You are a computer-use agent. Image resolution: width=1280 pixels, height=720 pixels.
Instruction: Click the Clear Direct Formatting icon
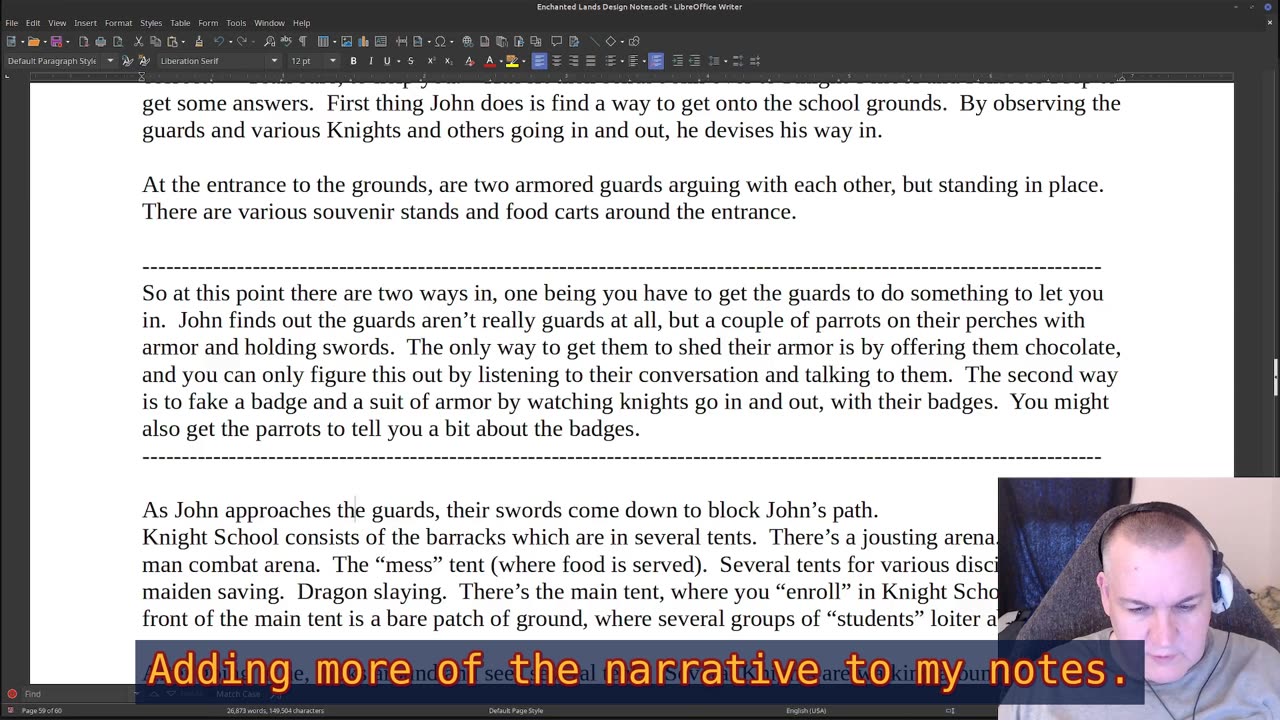[470, 61]
